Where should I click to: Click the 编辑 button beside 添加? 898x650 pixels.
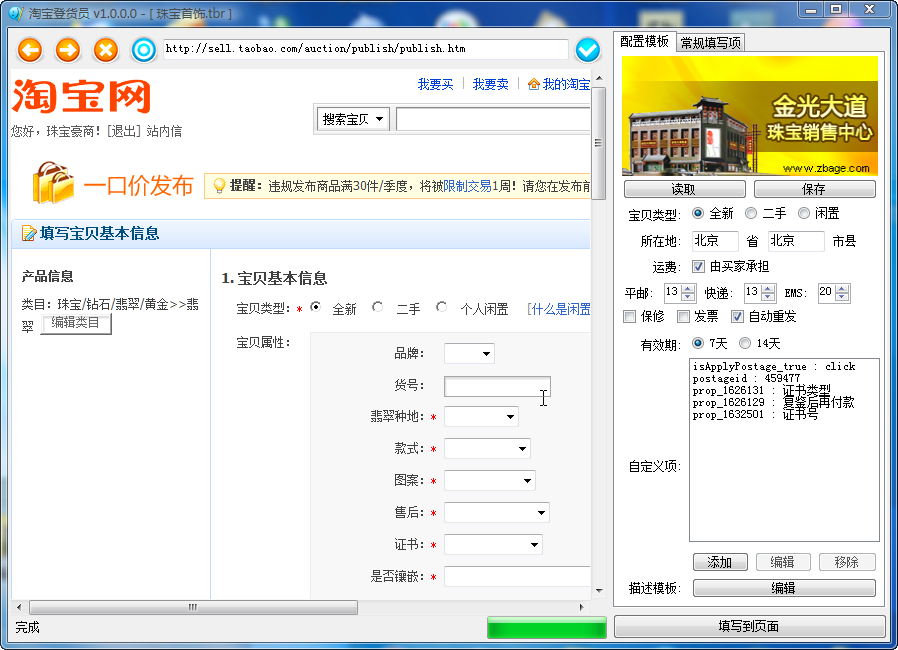click(783, 562)
